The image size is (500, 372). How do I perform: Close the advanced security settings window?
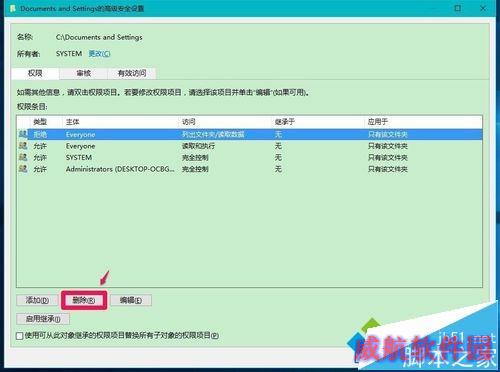[483, 8]
